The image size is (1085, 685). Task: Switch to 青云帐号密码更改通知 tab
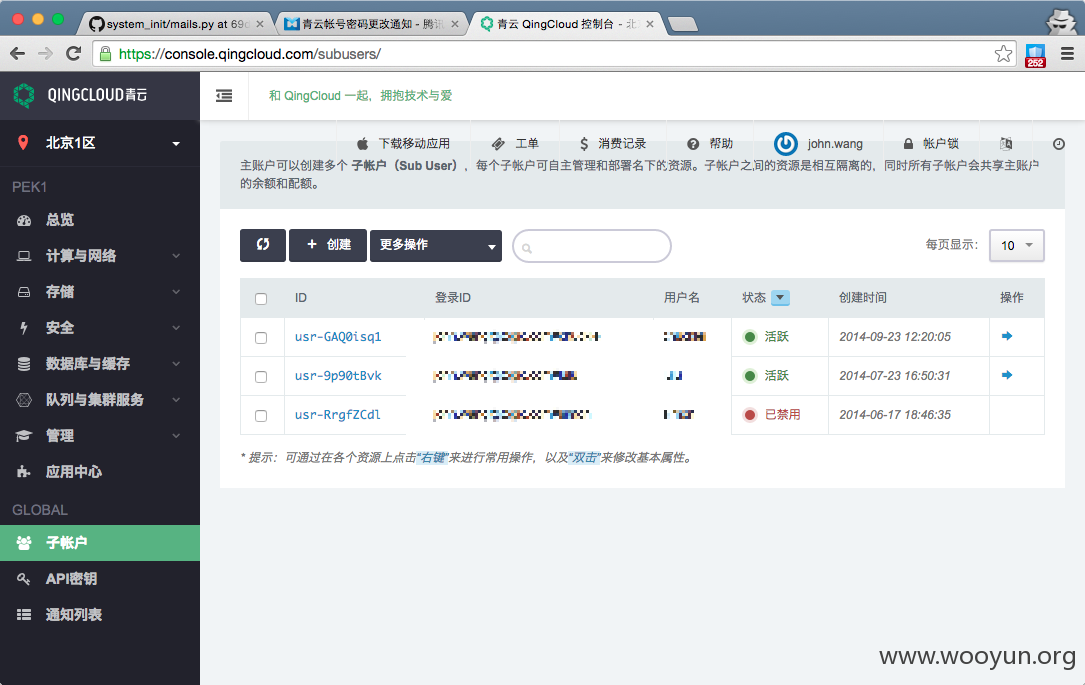click(372, 24)
